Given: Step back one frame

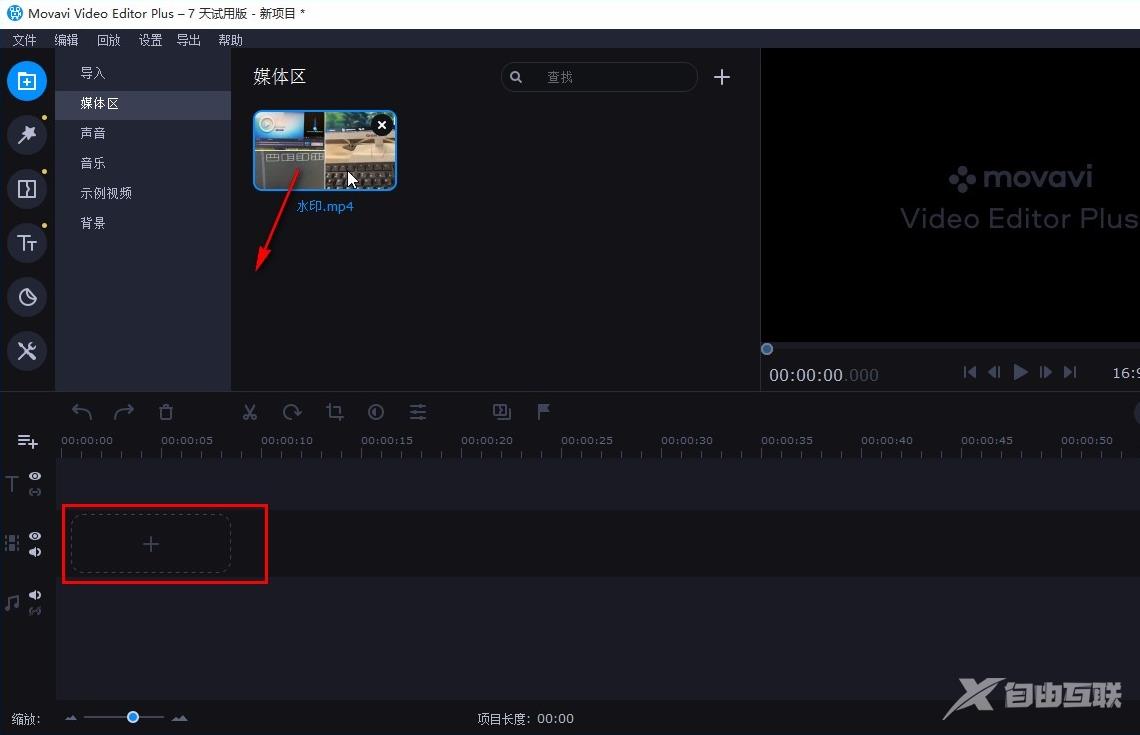Looking at the screenshot, I should coord(995,372).
